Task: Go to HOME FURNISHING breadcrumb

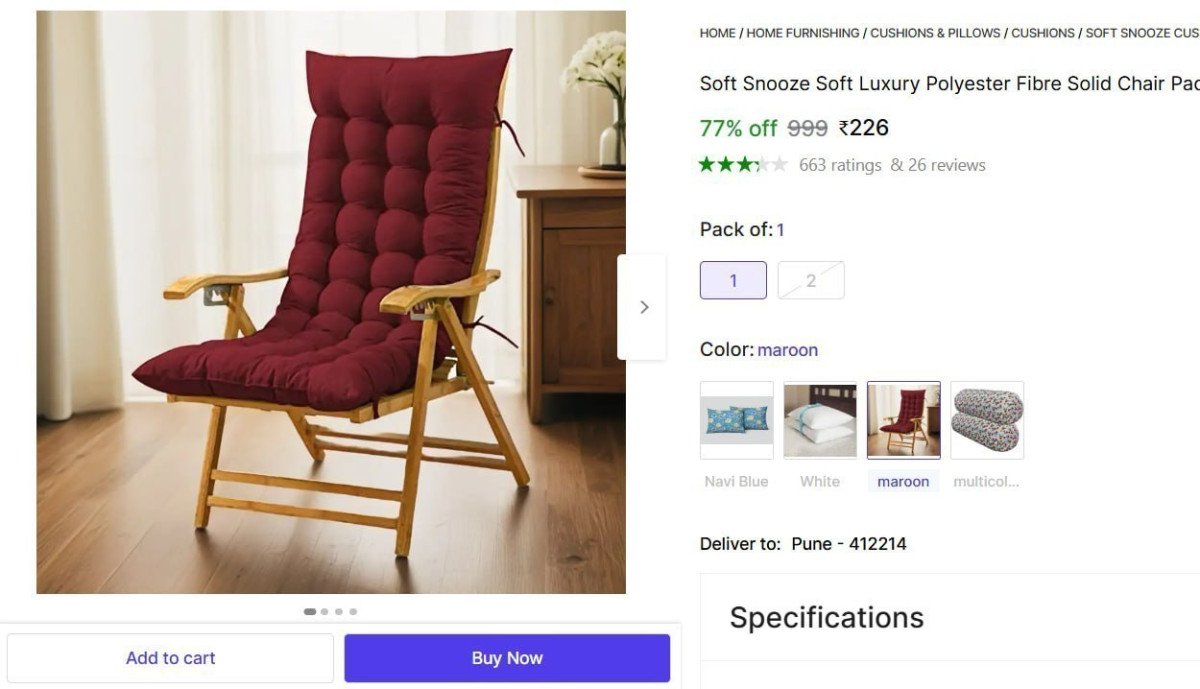Action: point(803,33)
